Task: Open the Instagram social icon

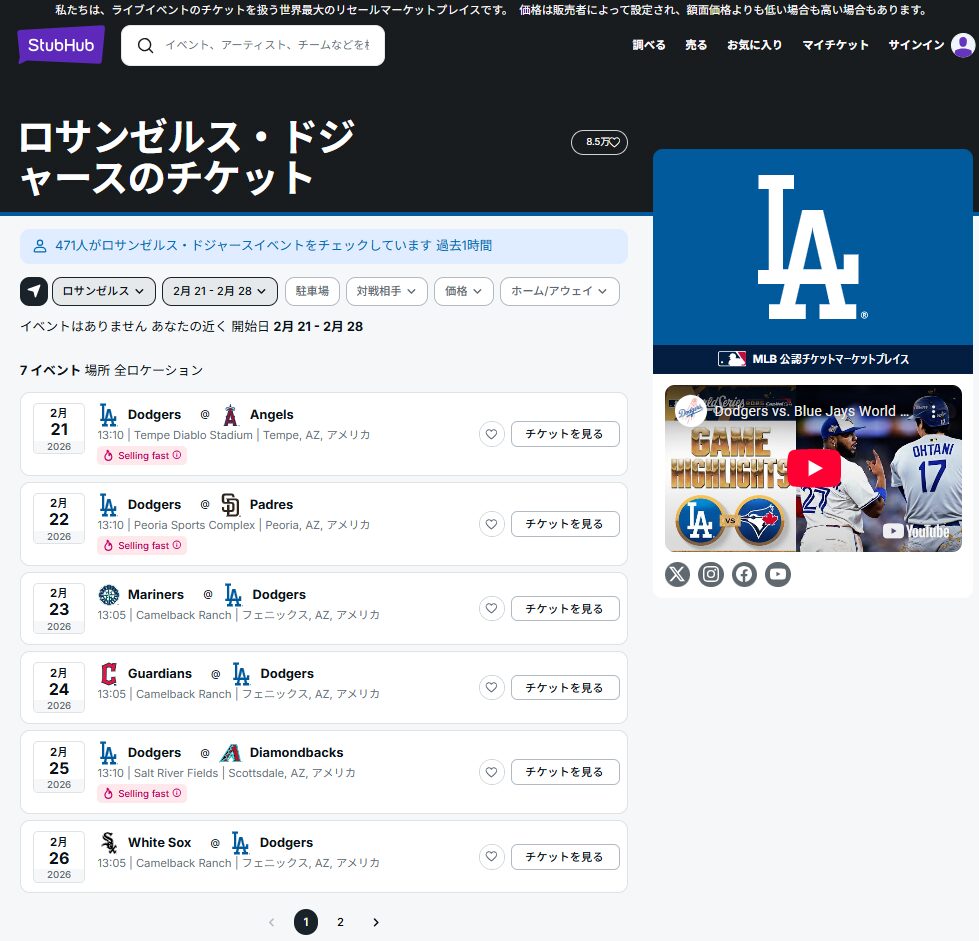Action: coord(711,574)
